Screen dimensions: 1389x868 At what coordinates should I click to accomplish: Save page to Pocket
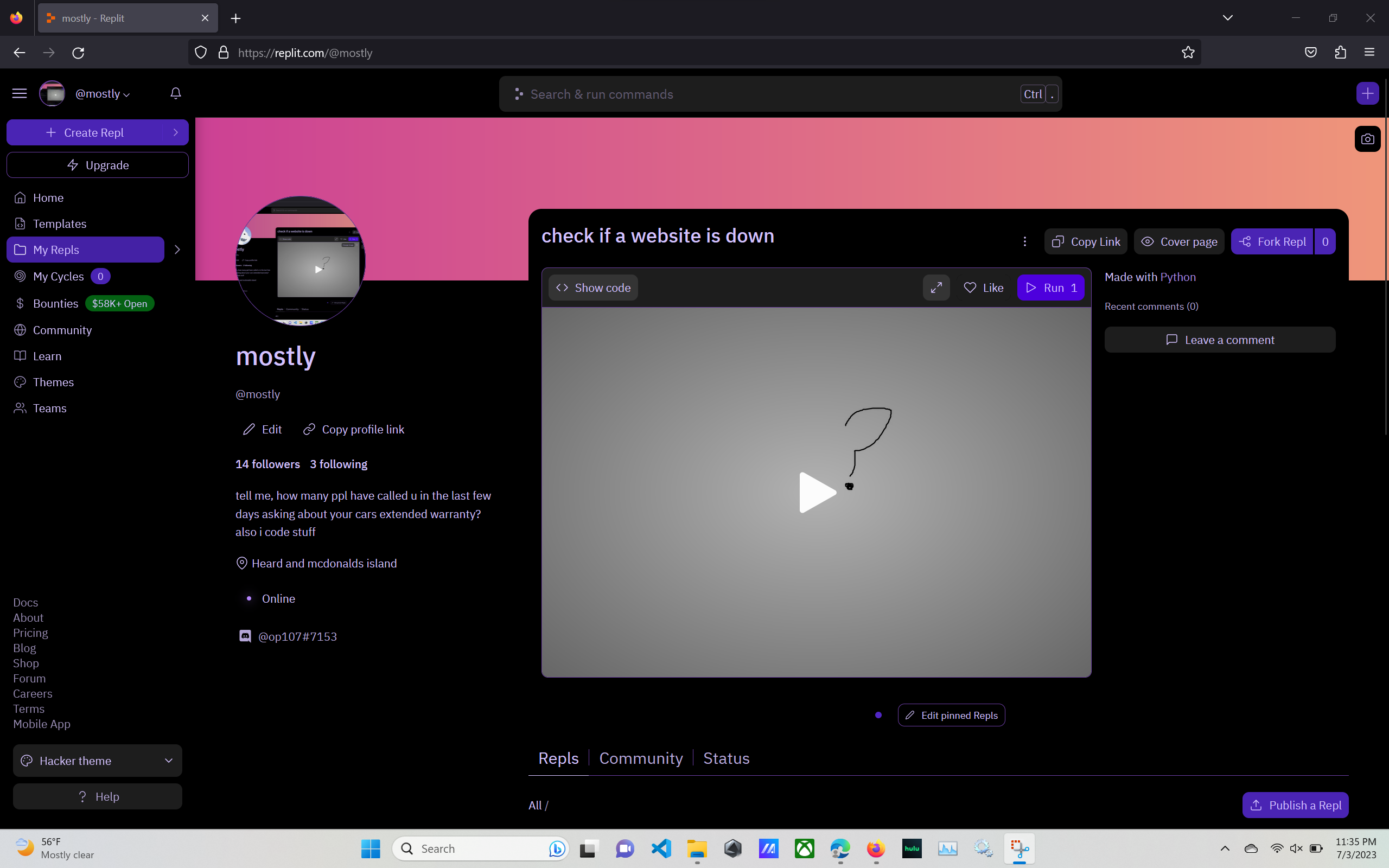(x=1310, y=53)
